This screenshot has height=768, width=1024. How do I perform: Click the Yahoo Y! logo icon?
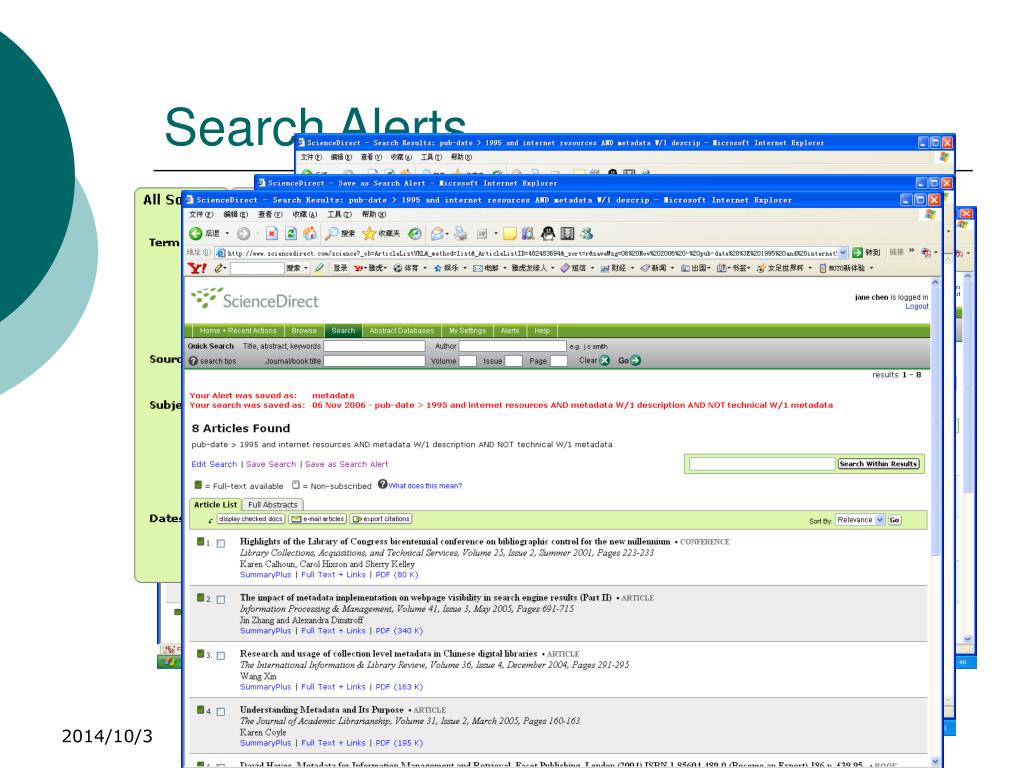(x=197, y=268)
